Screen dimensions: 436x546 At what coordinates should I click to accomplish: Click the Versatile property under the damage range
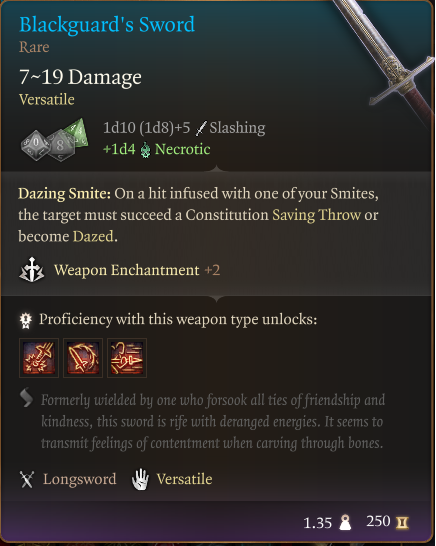47,100
